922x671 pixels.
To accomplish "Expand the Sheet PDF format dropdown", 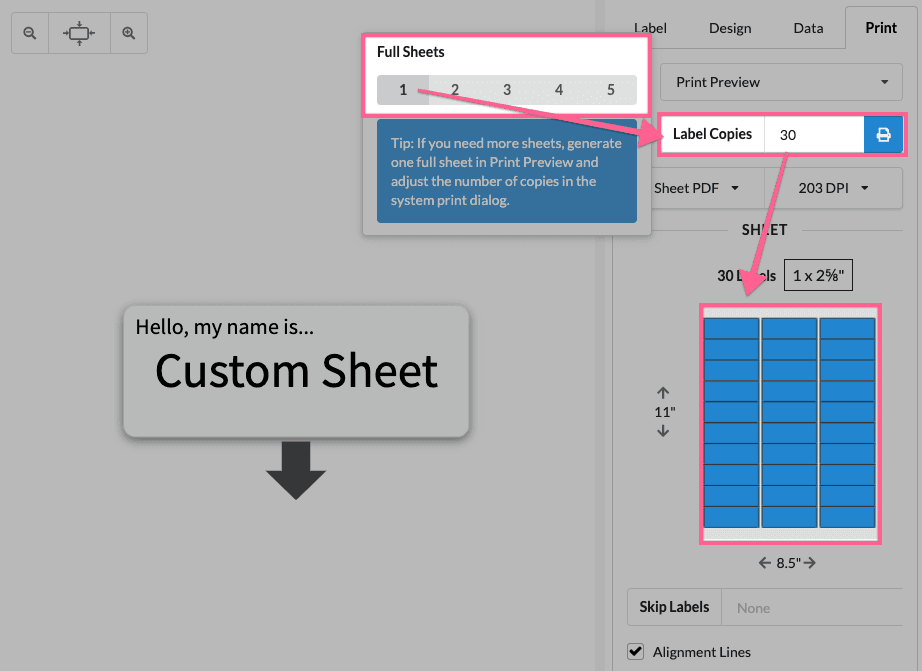I will [696, 188].
